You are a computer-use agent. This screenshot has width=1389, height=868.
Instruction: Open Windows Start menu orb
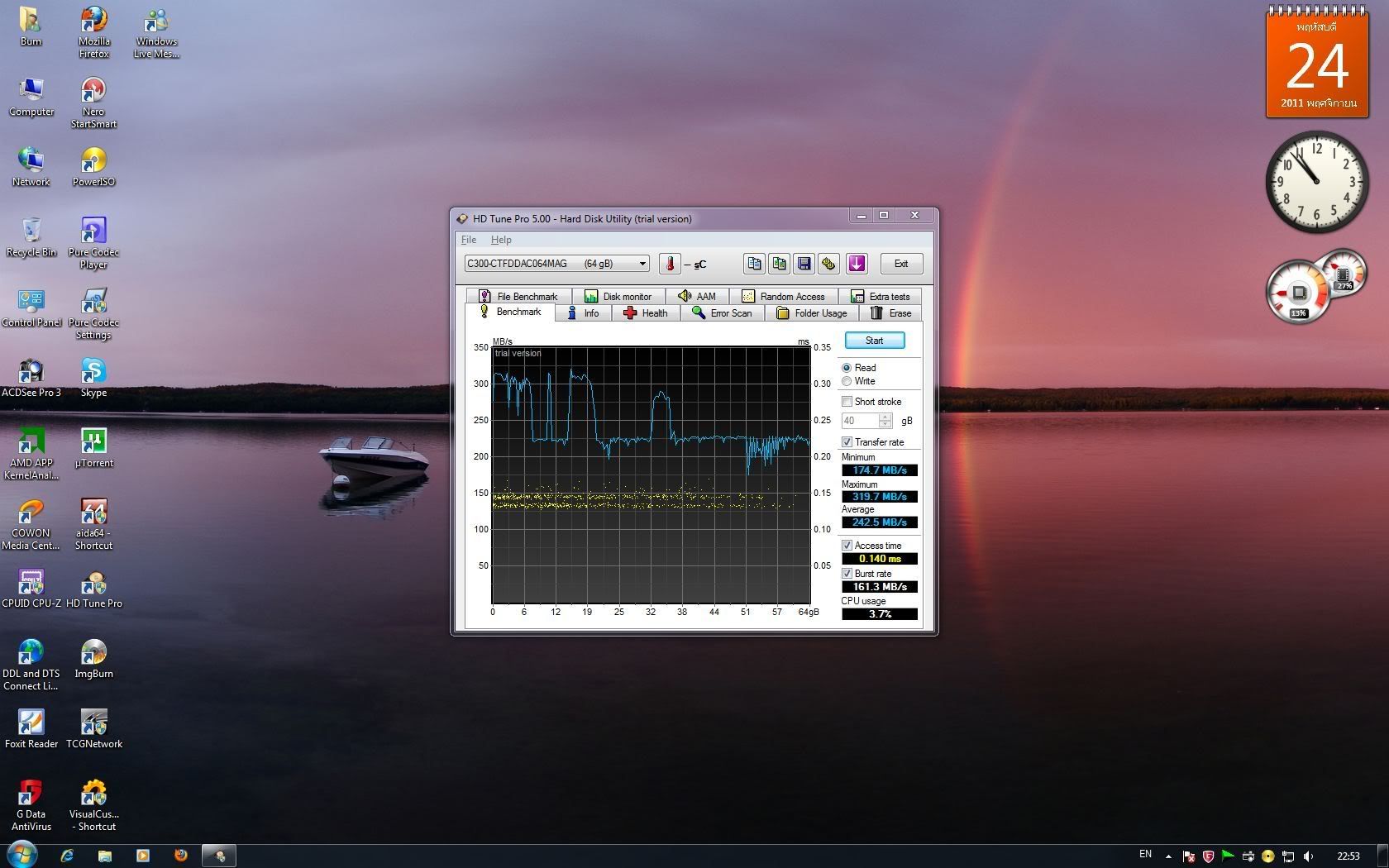coord(21,856)
